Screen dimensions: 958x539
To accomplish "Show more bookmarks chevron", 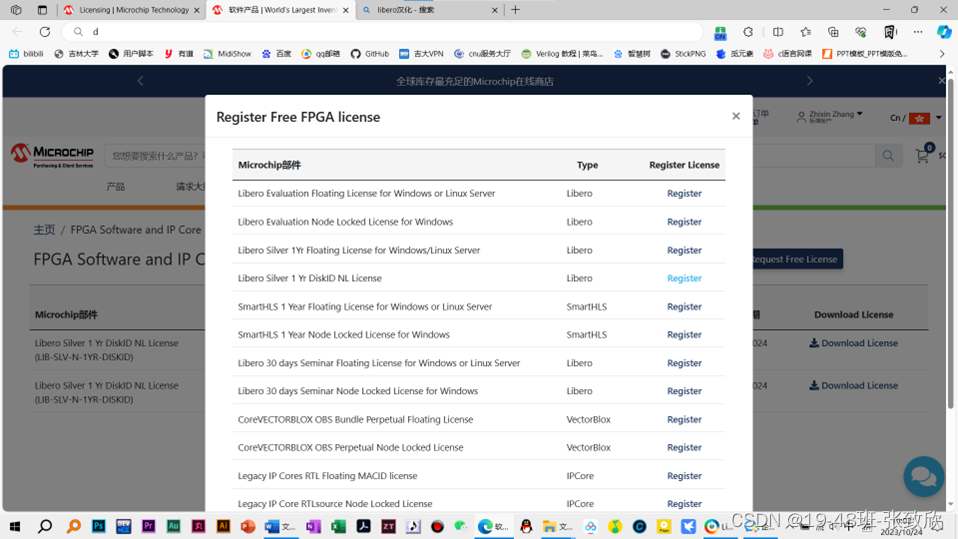I will [x=942, y=54].
